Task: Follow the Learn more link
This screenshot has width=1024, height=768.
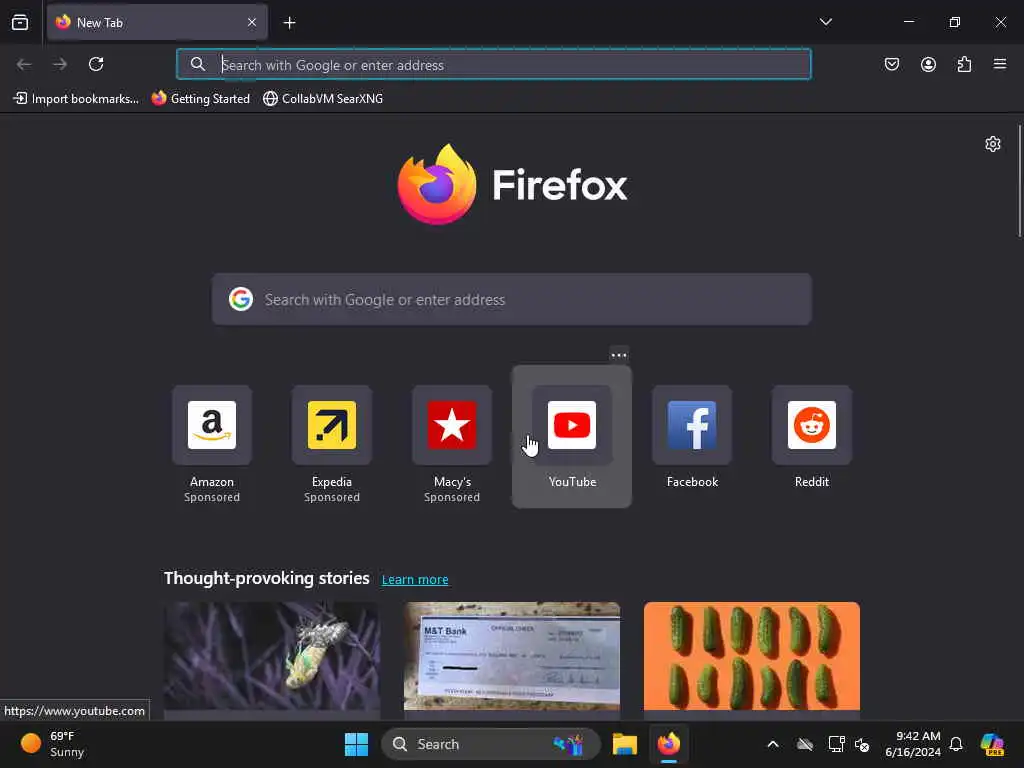Action: coord(415,579)
